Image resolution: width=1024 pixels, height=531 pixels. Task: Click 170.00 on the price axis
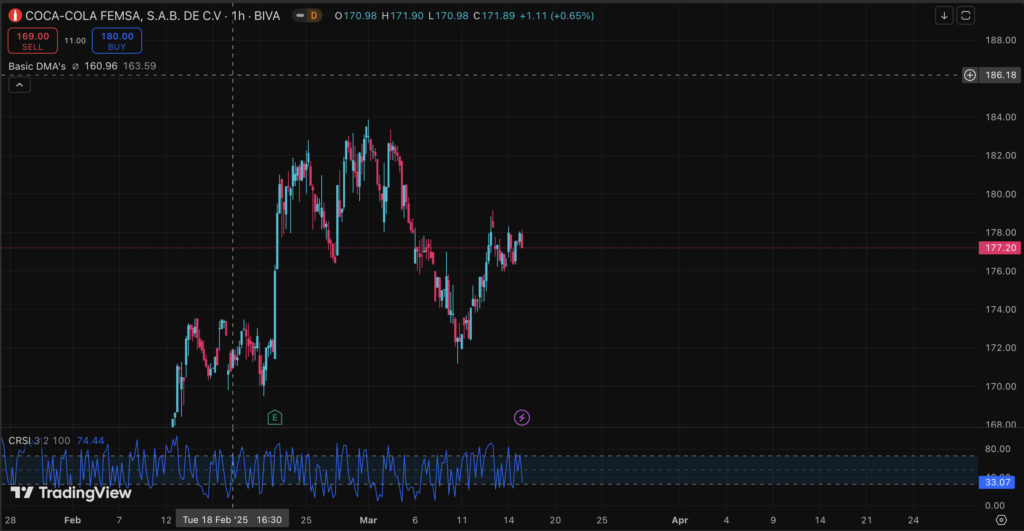click(x=1000, y=387)
